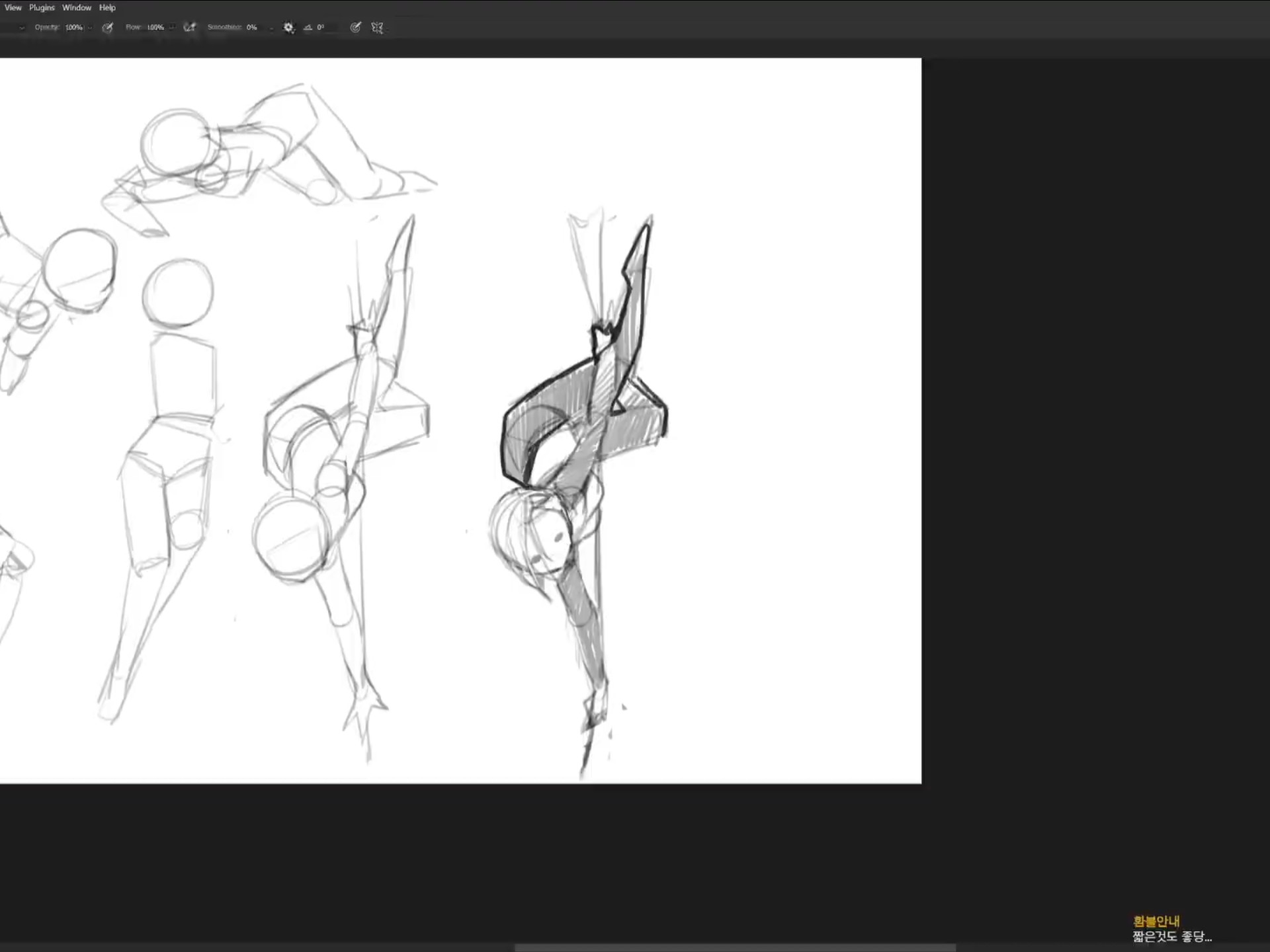This screenshot has width=1270, height=952.
Task: Click the Opacity 100% value field
Action: click(x=73, y=28)
